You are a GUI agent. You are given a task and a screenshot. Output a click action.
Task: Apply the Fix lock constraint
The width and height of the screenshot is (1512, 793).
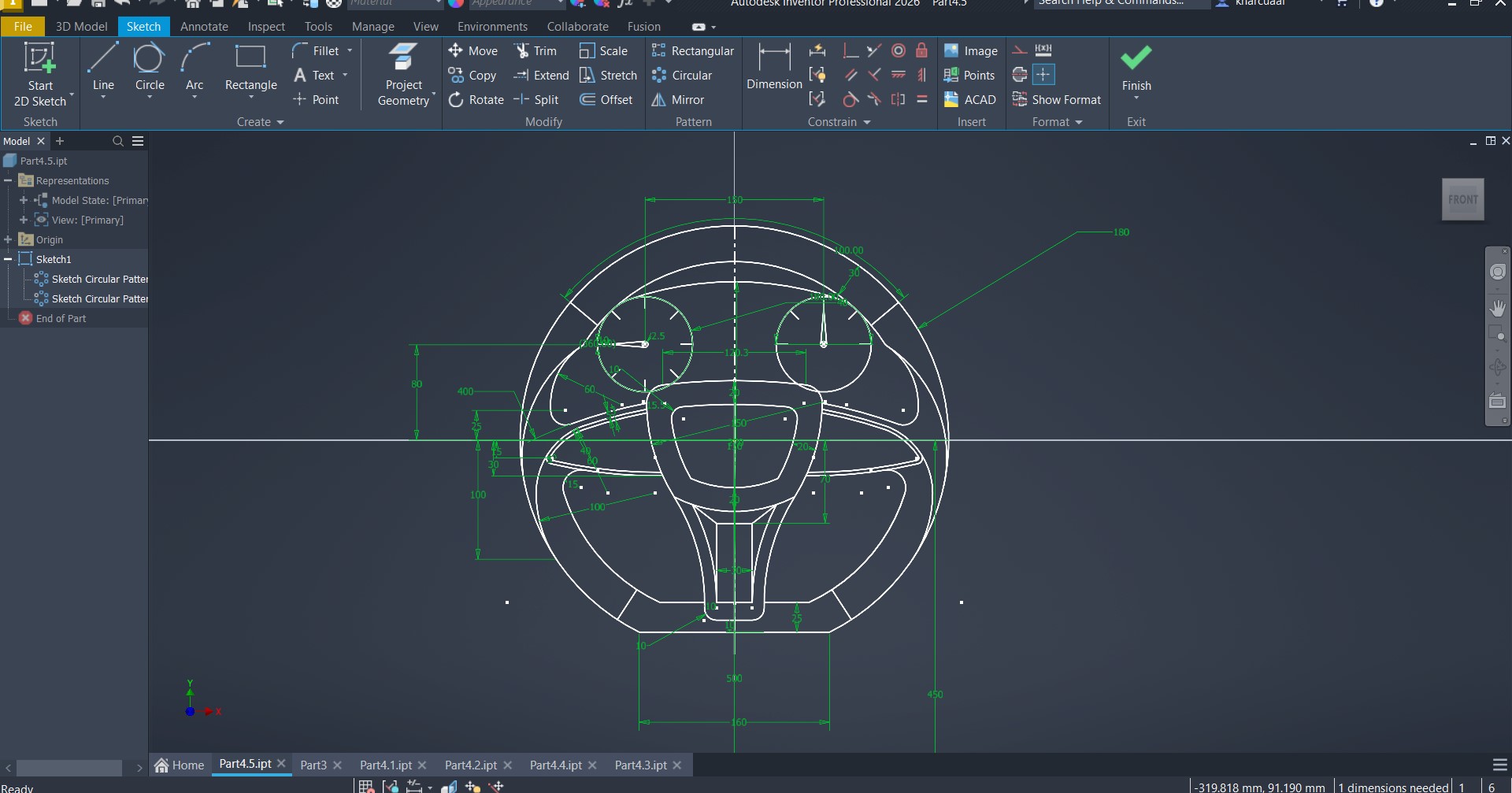(921, 51)
